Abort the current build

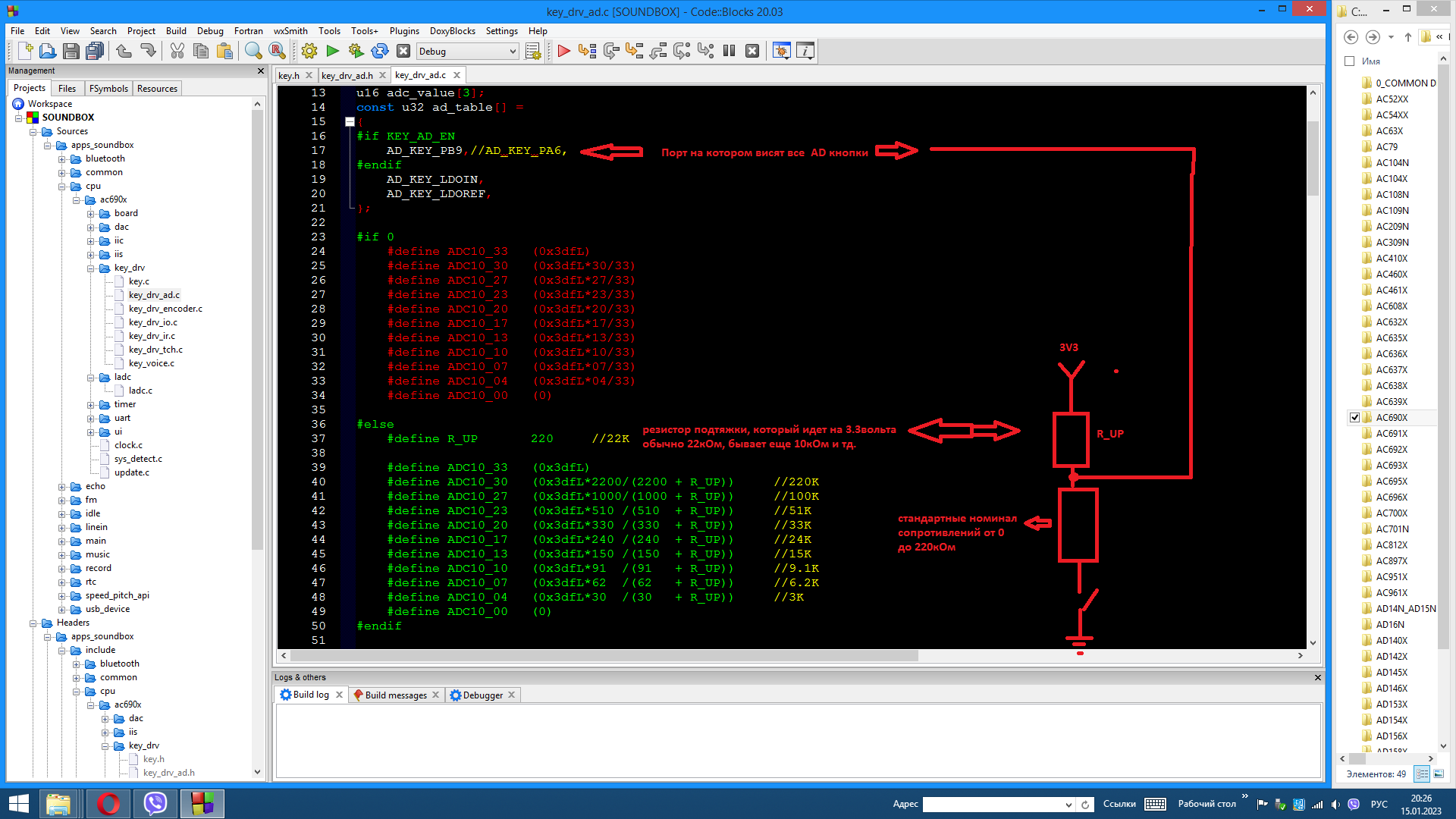(x=403, y=51)
